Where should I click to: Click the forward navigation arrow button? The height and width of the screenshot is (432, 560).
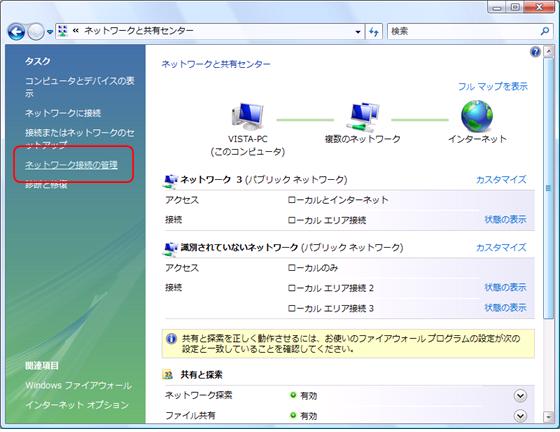[36, 32]
